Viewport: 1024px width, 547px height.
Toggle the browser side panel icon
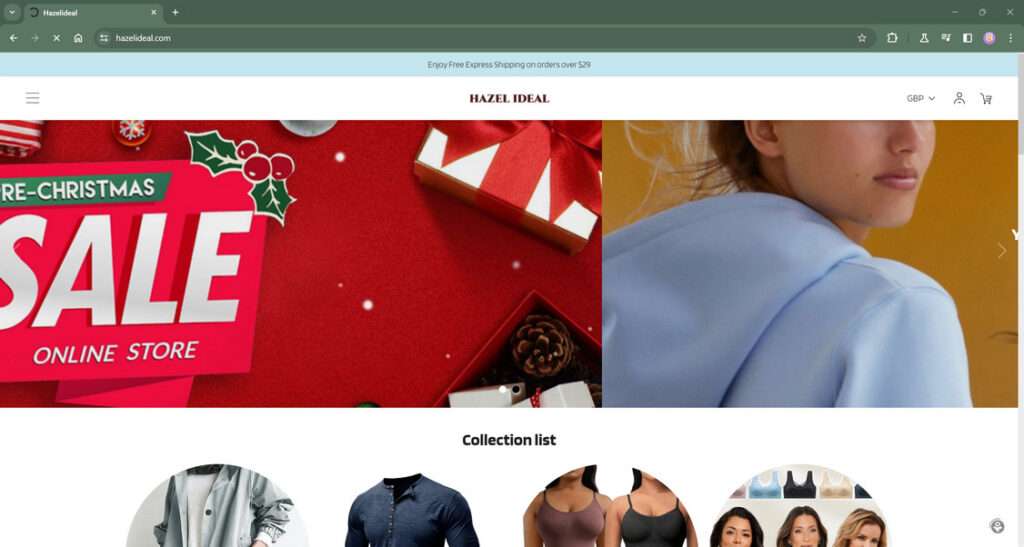pos(968,38)
